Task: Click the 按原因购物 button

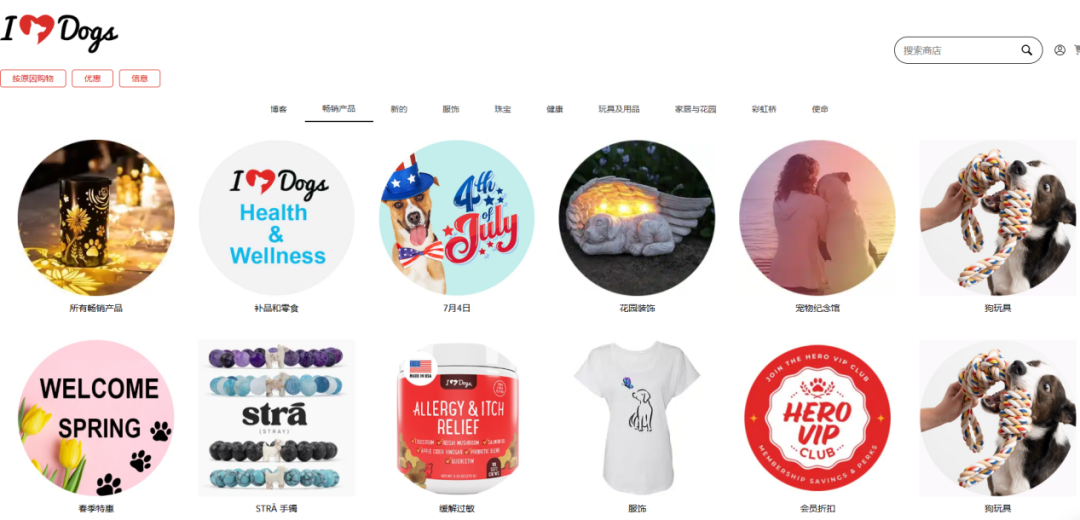Action: 33,79
